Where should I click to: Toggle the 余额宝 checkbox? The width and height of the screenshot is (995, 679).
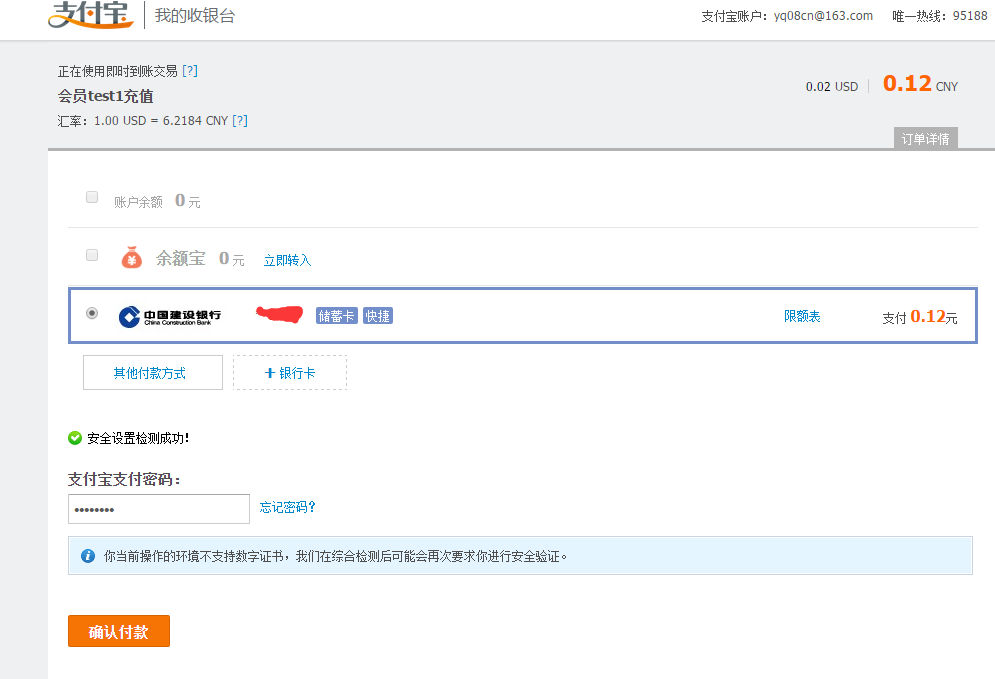pyautogui.click(x=92, y=255)
